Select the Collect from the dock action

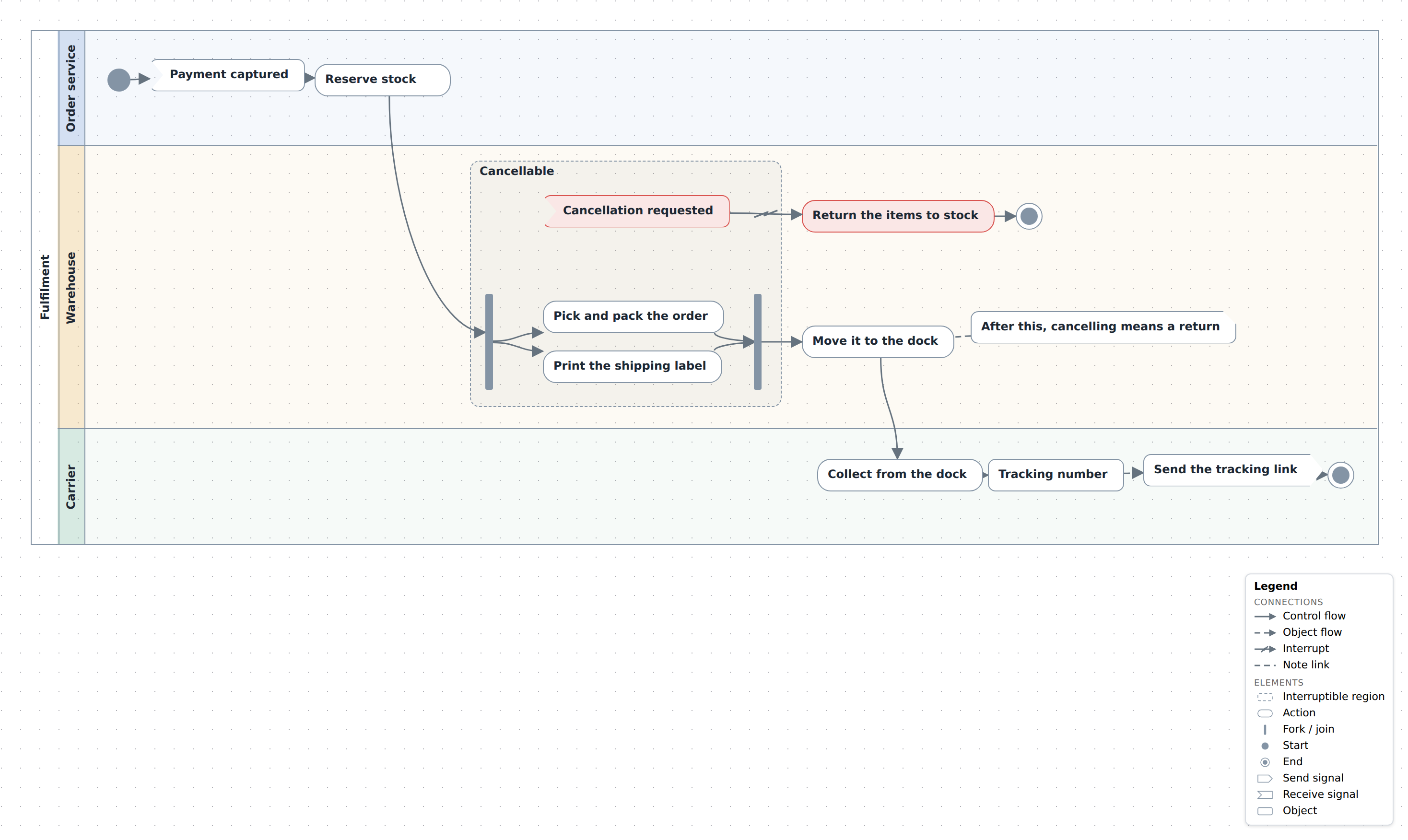click(900, 475)
